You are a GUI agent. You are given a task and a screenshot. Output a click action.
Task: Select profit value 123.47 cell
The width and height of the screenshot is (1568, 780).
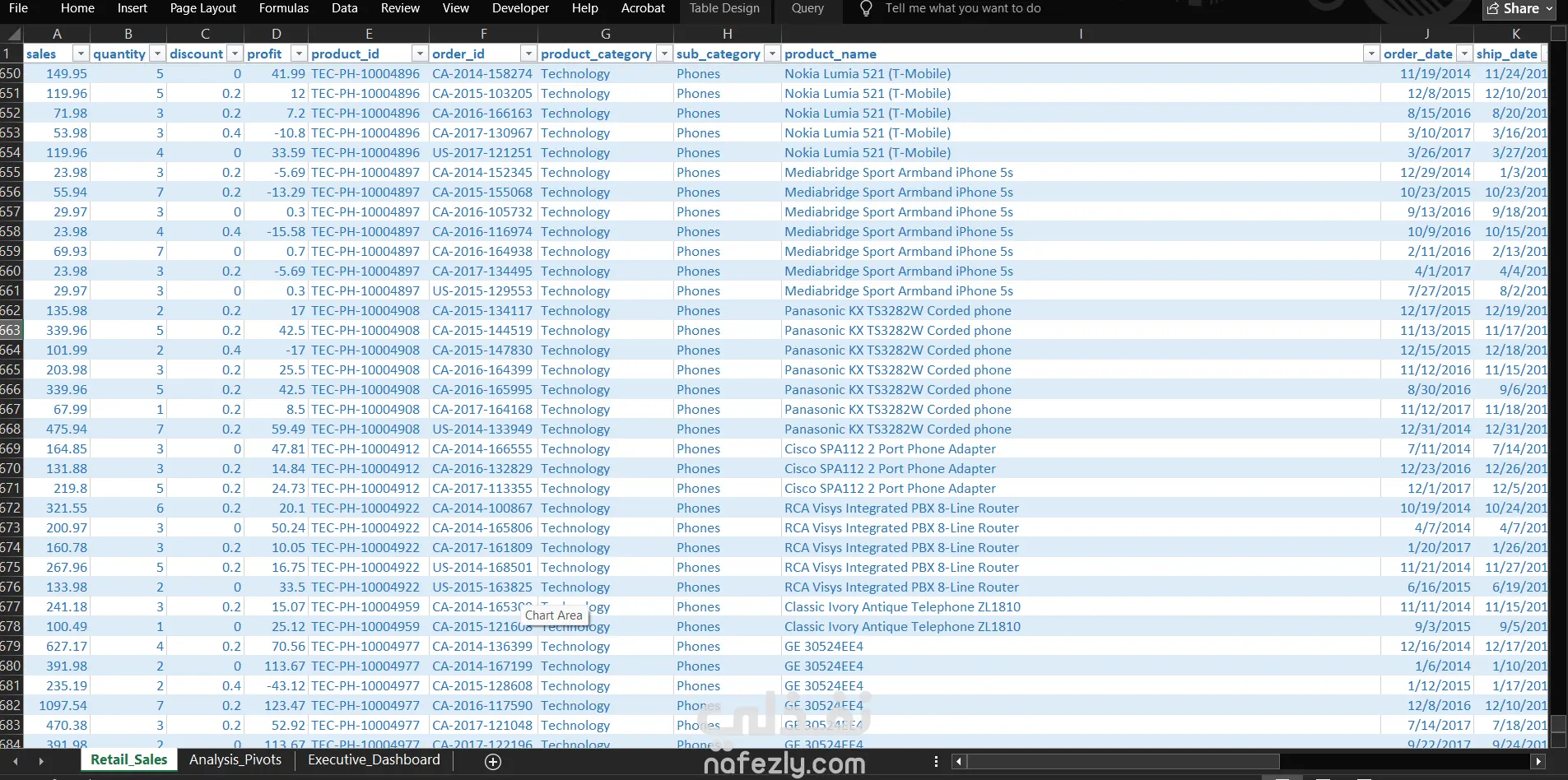click(x=276, y=705)
